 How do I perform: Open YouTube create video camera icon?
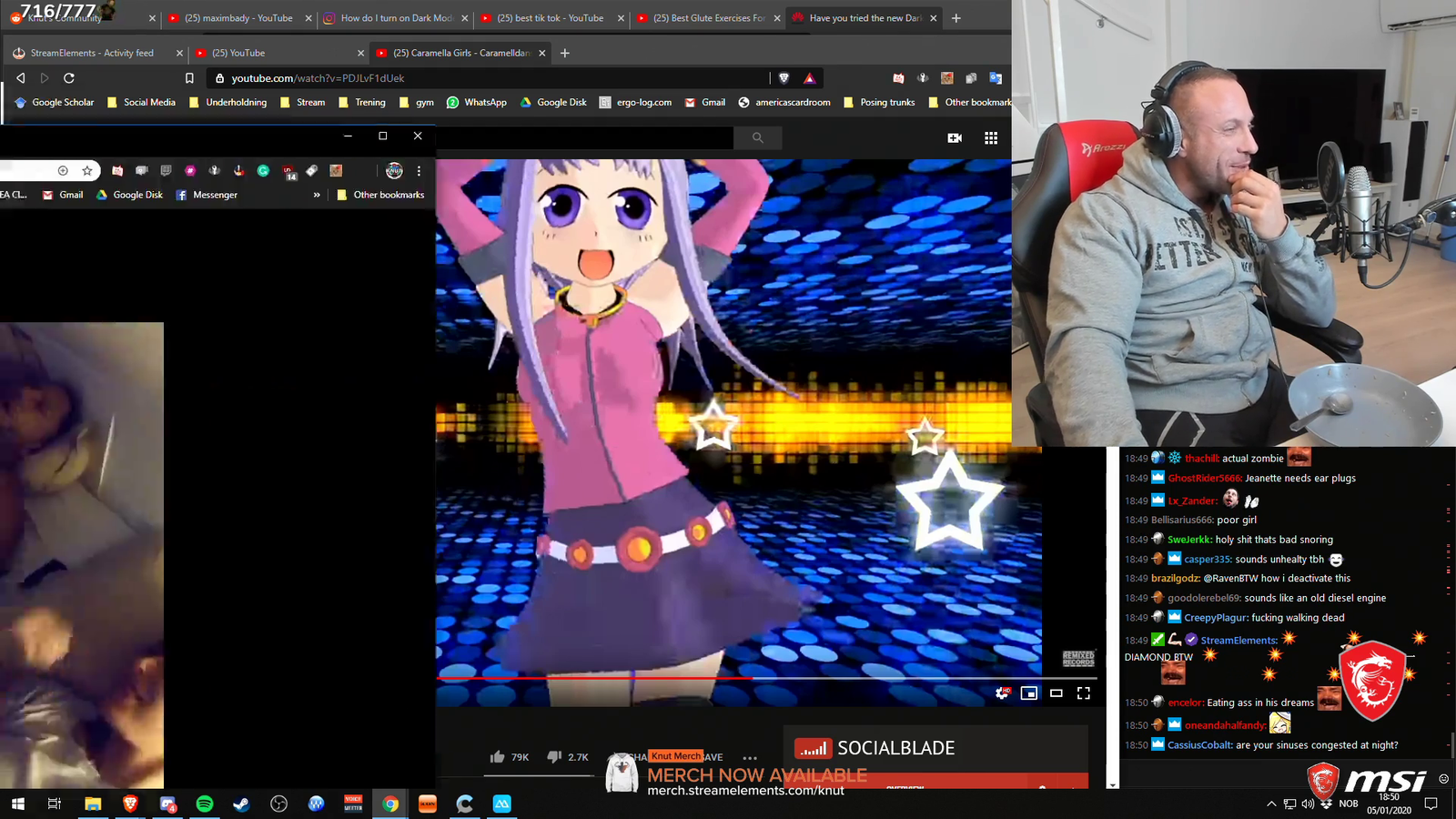pos(955,137)
